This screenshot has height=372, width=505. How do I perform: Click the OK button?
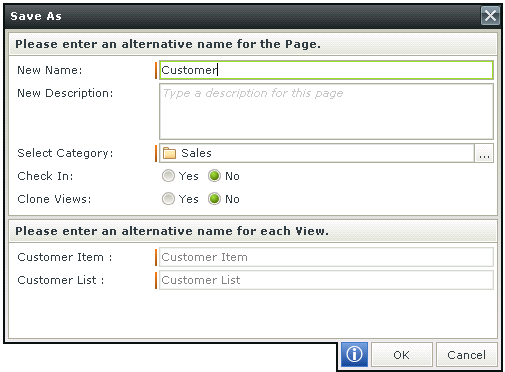coord(402,355)
